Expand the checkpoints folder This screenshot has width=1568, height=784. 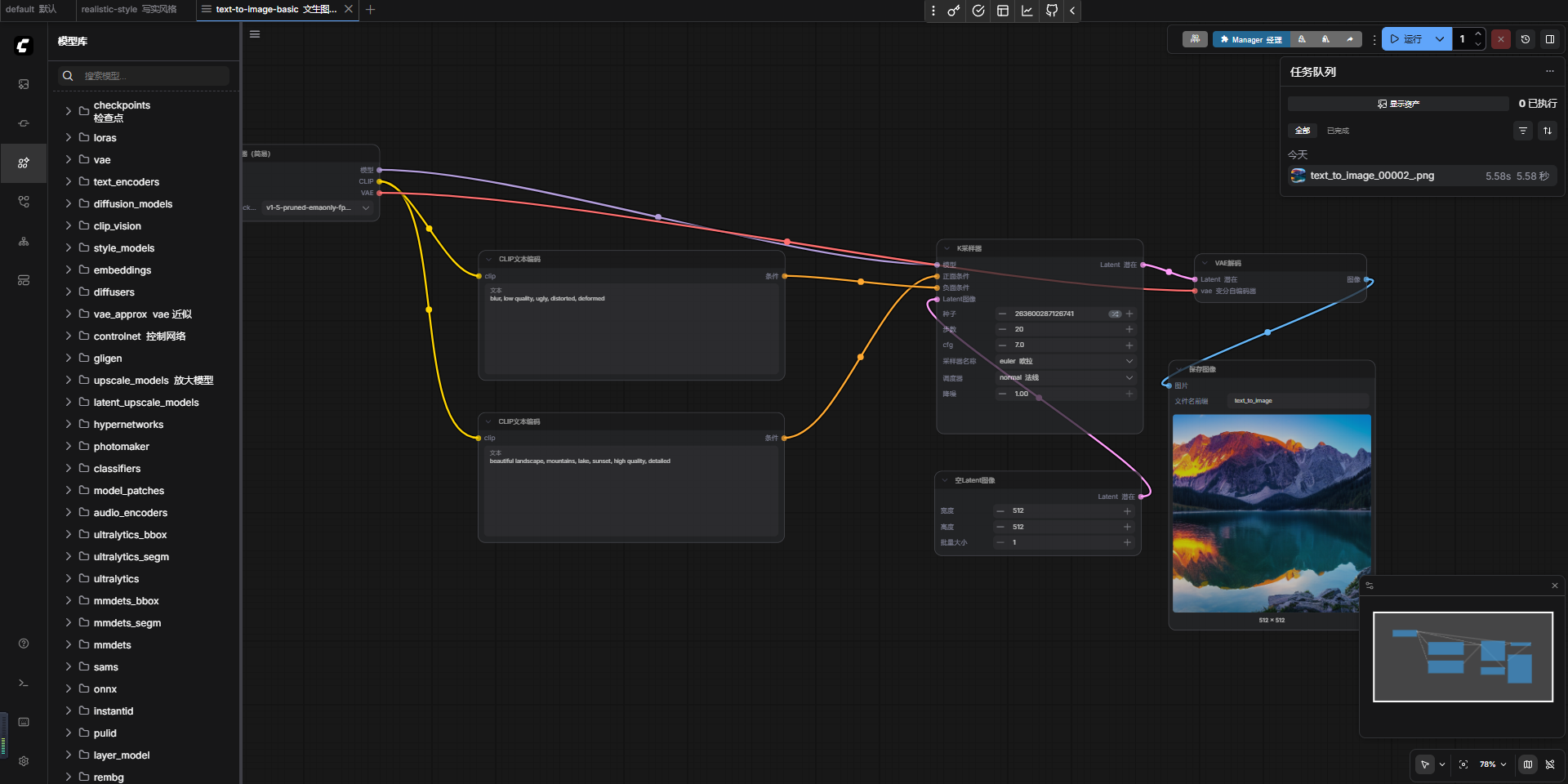[69, 111]
